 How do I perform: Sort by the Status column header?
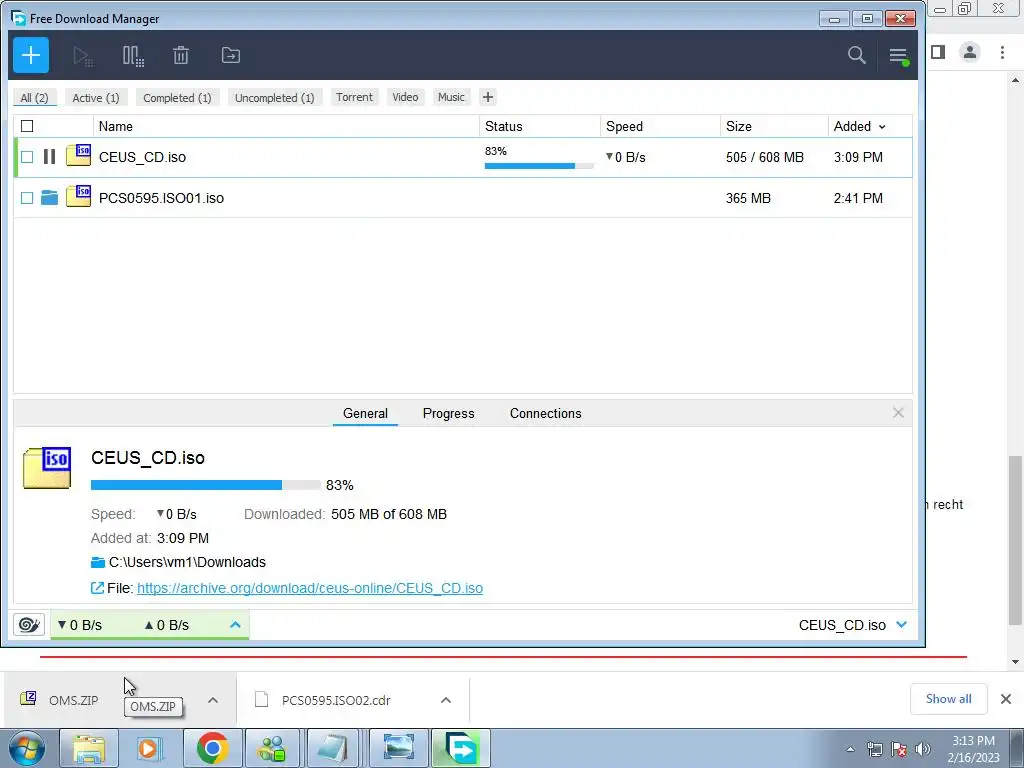point(504,127)
